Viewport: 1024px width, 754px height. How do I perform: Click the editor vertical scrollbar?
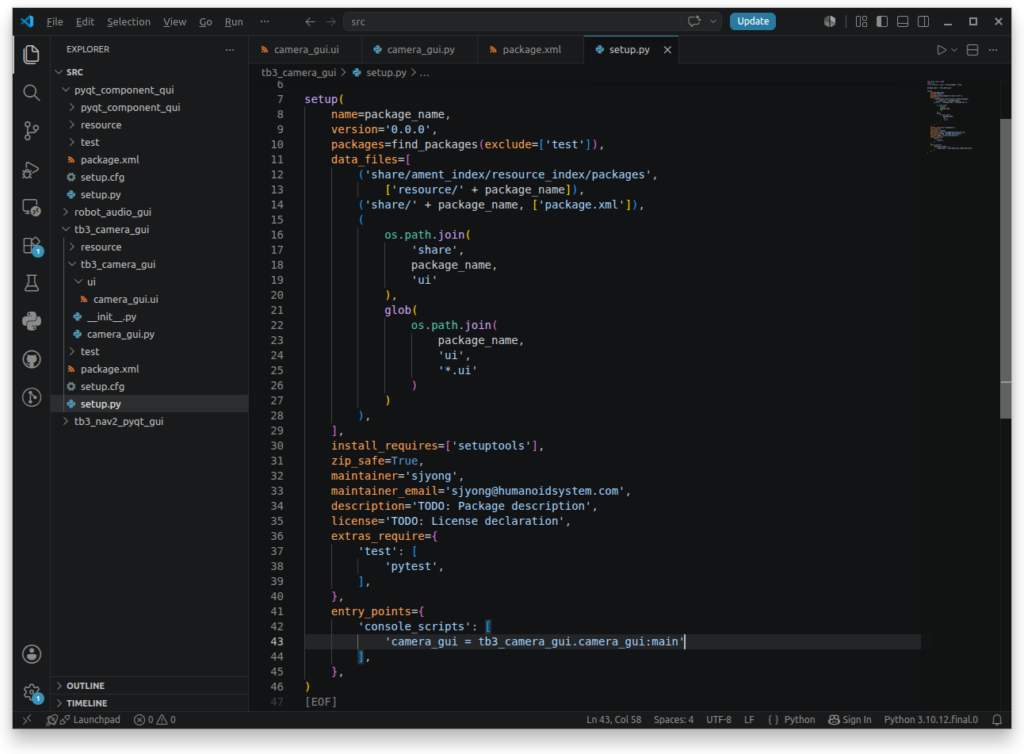tap(1005, 268)
